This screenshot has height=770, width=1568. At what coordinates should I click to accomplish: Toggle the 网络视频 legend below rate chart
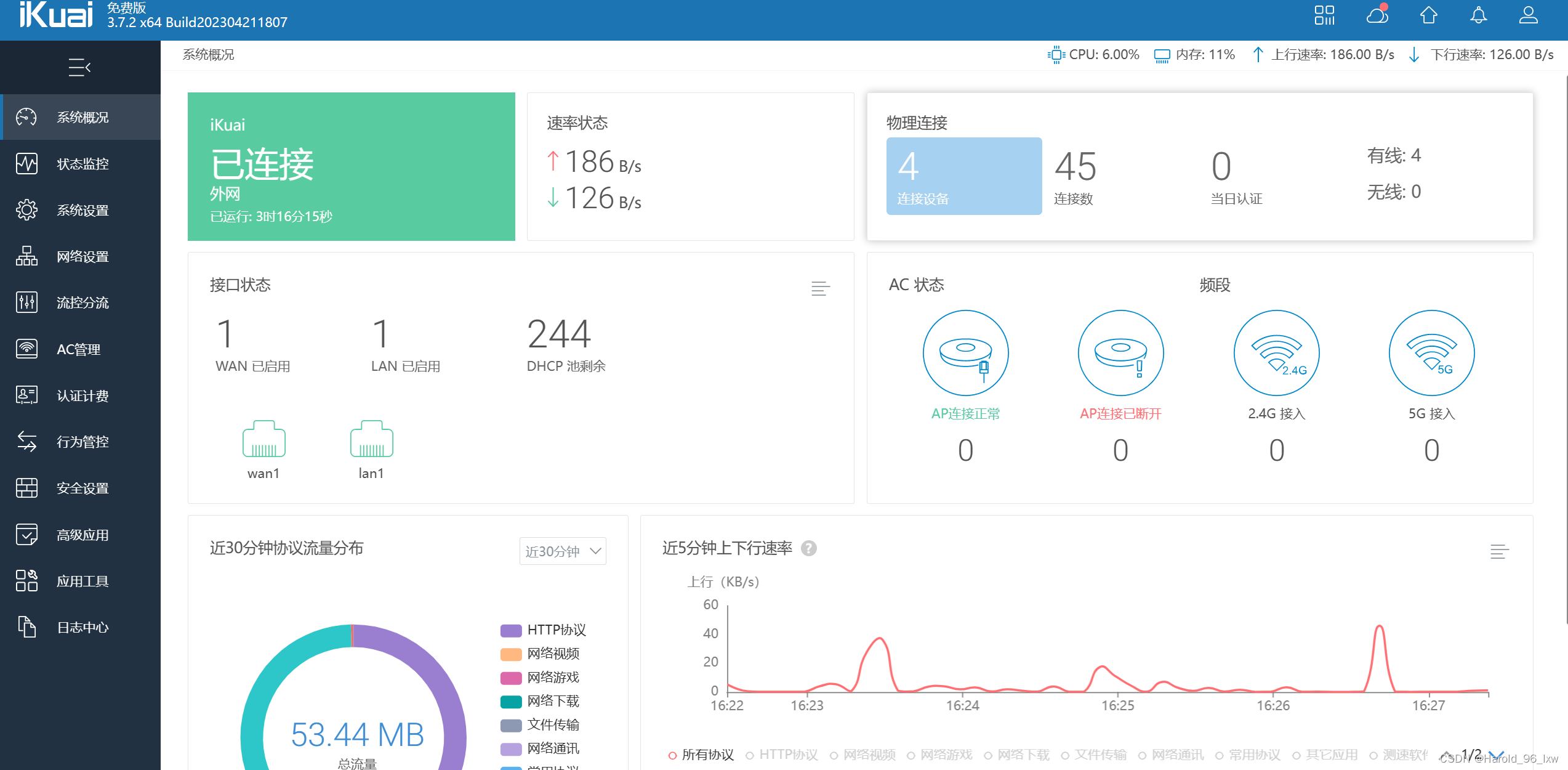pyautogui.click(x=862, y=755)
